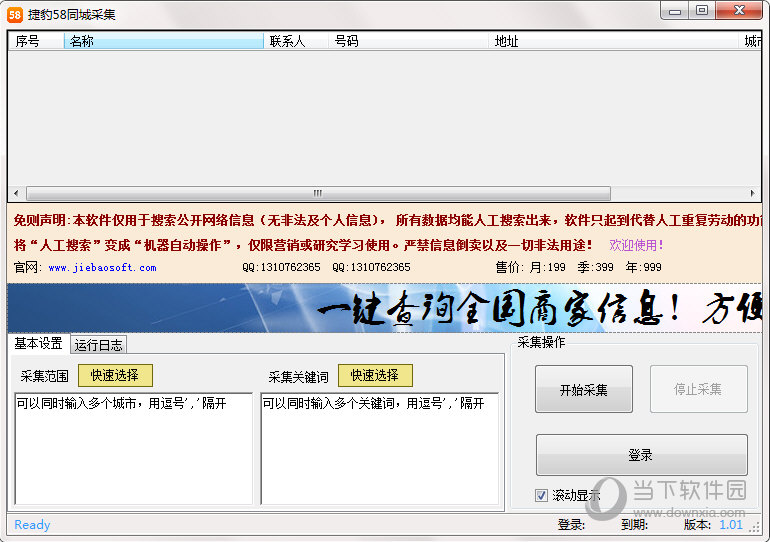
Task: Click the 到期: status bar entry
Action: click(634, 525)
